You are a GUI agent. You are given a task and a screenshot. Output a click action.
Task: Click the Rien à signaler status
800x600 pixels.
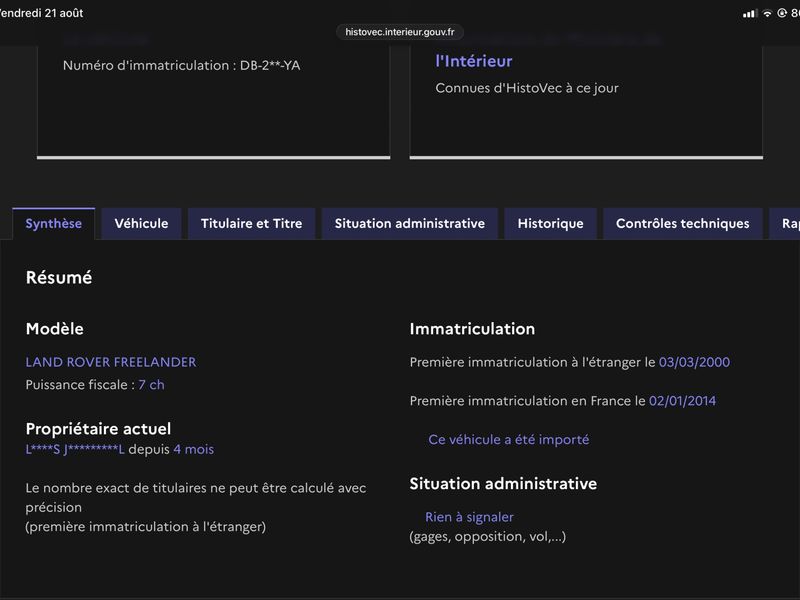[x=469, y=517]
